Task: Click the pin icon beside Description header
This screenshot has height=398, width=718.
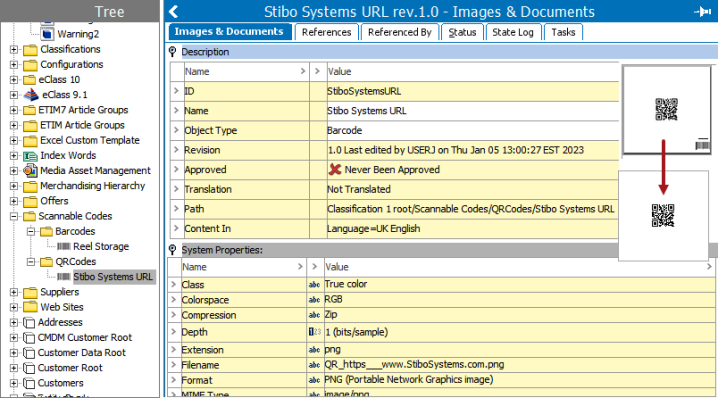Action: [172, 52]
